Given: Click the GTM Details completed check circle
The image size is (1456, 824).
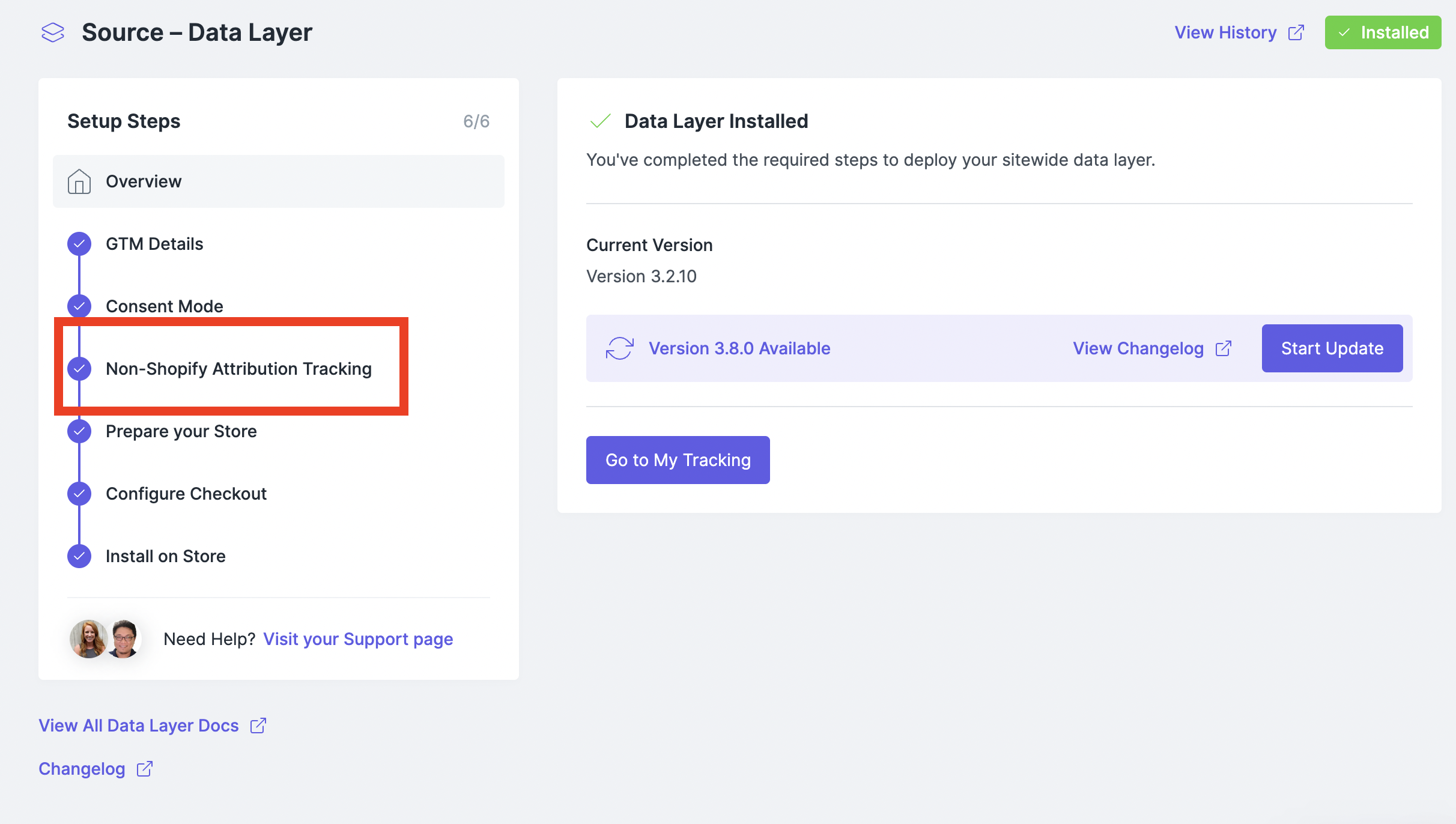Looking at the screenshot, I should (79, 244).
